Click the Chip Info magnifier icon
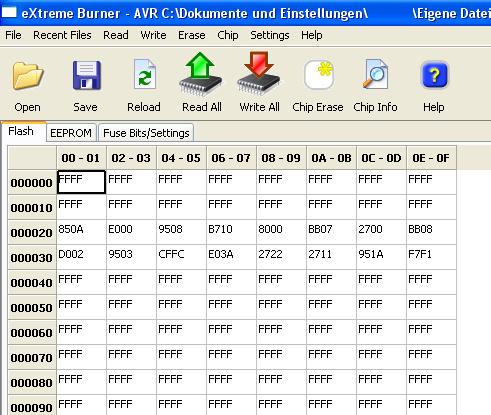The image size is (491, 415). coord(375,74)
